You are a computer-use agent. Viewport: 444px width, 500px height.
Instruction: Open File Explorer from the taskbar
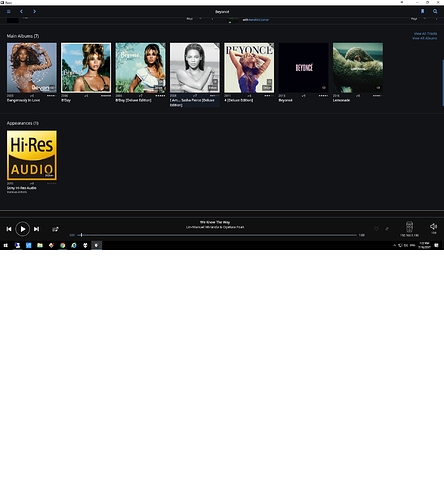(x=40, y=245)
